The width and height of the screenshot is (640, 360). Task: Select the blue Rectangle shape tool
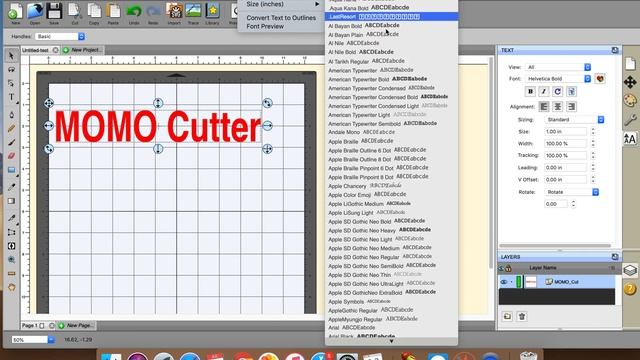click(x=11, y=170)
